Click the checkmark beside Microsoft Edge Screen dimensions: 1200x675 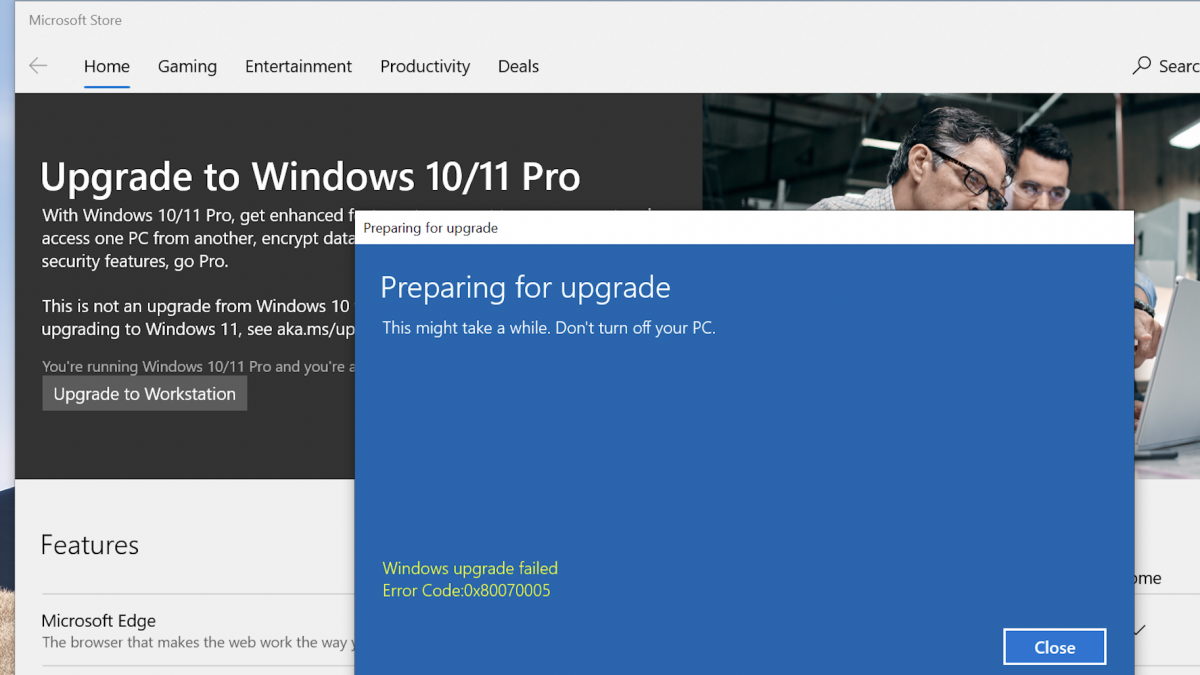(x=1139, y=629)
